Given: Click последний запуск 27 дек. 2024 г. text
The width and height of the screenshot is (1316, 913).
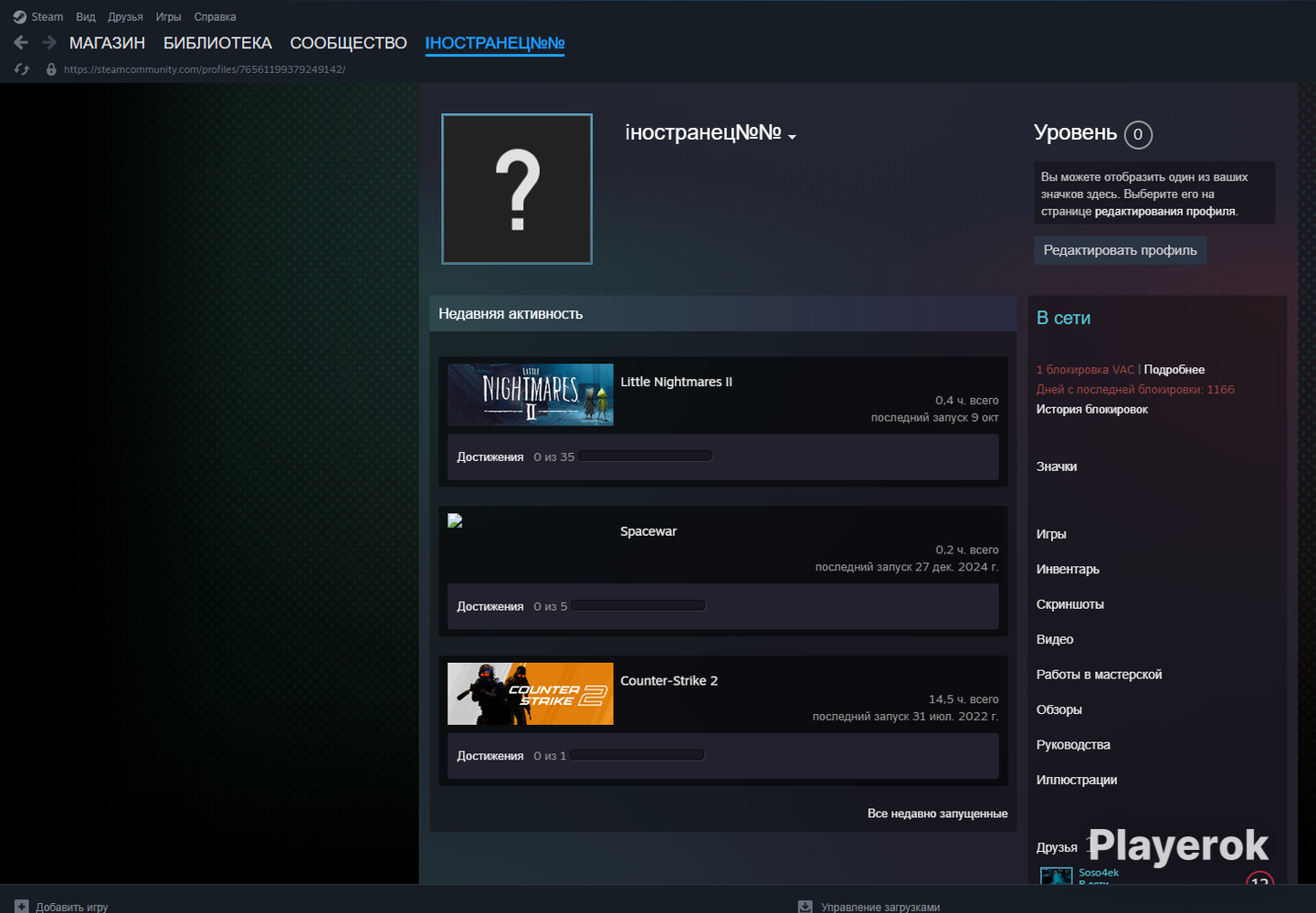Looking at the screenshot, I should (x=907, y=567).
